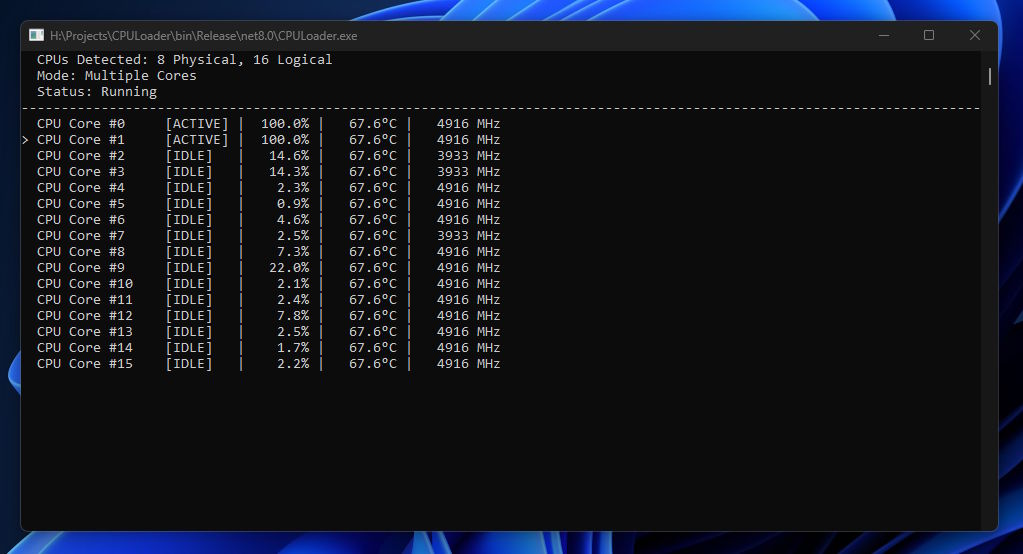Maximize the CPULoader console window
This screenshot has height=554, width=1023.
(929, 35)
